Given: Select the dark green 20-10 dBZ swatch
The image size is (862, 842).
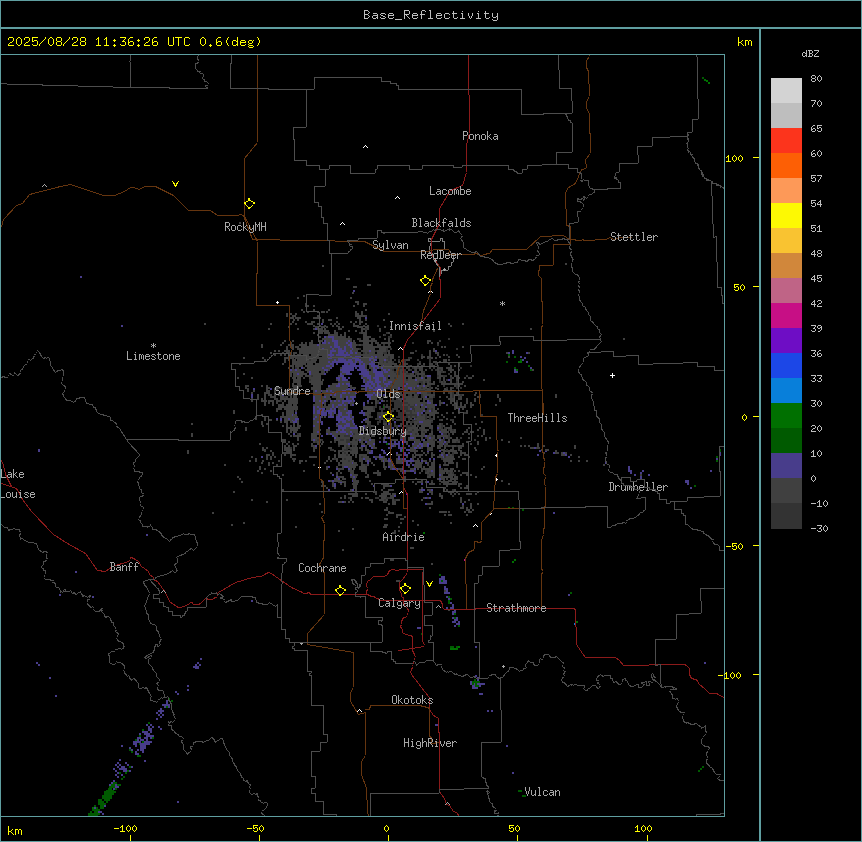Looking at the screenshot, I should [x=786, y=441].
